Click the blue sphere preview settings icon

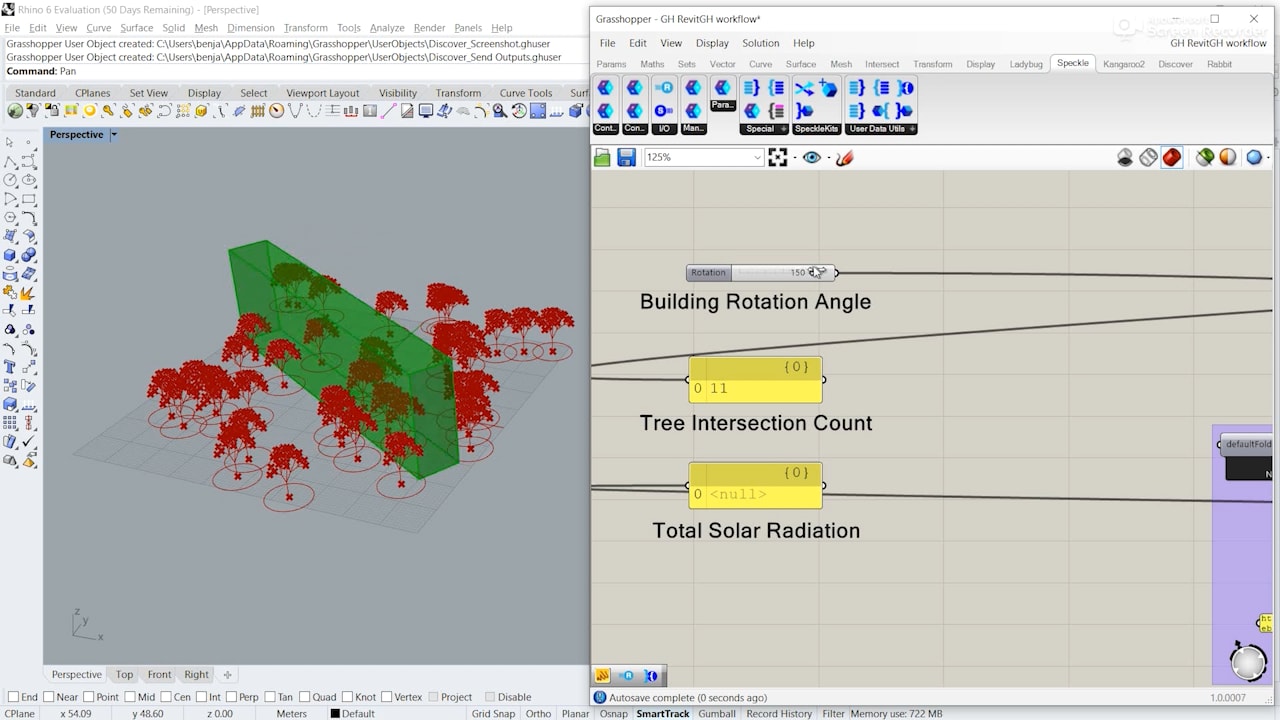tap(1254, 158)
